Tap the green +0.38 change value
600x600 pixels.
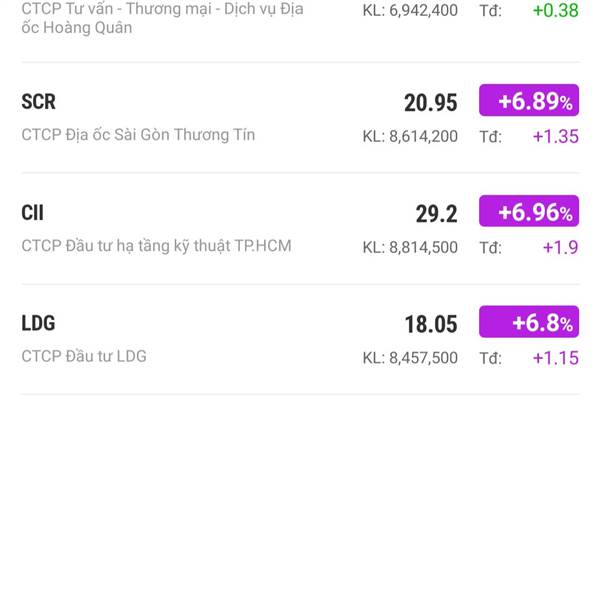point(556,10)
